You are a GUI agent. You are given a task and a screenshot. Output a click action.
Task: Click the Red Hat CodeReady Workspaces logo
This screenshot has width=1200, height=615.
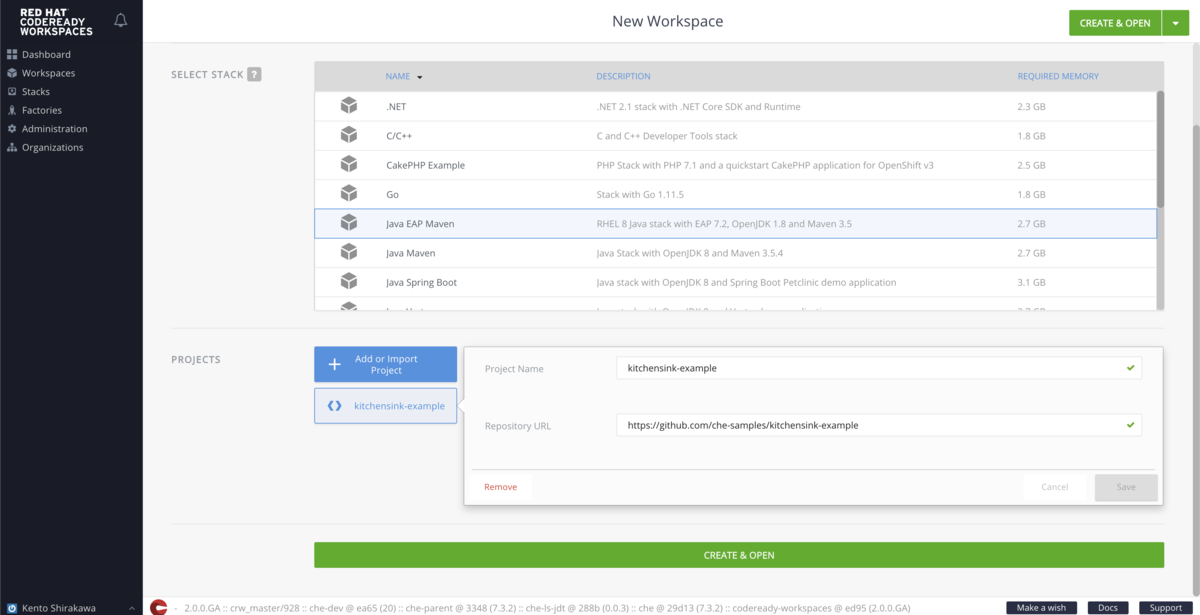point(56,22)
